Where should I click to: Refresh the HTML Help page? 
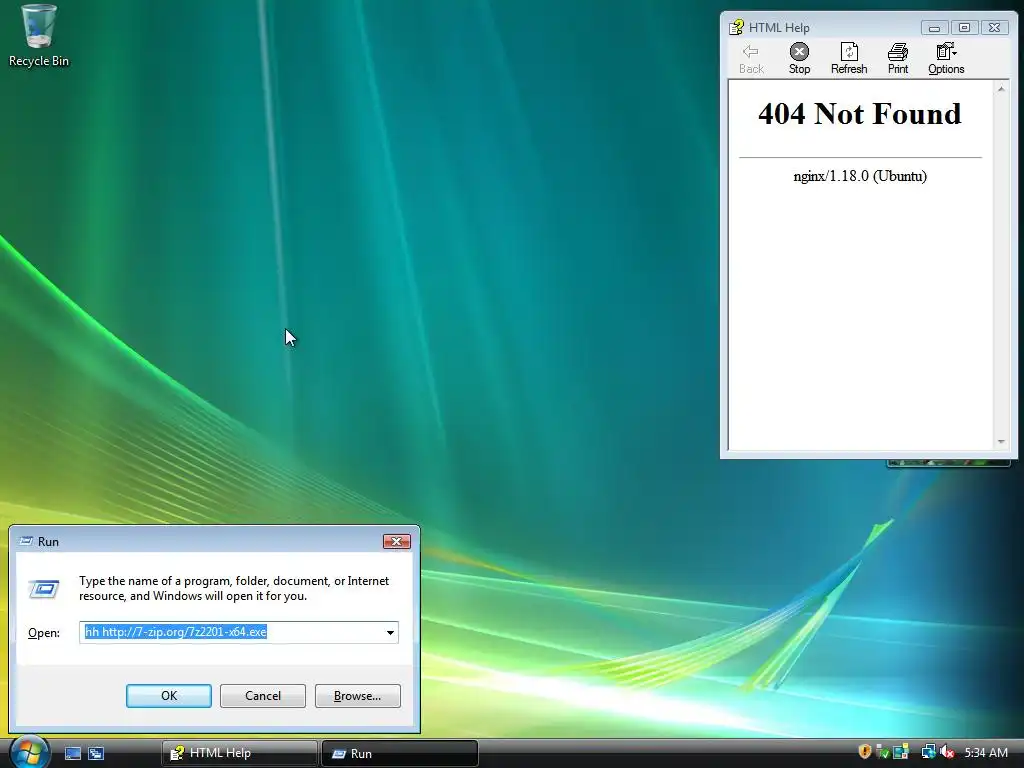[849, 58]
